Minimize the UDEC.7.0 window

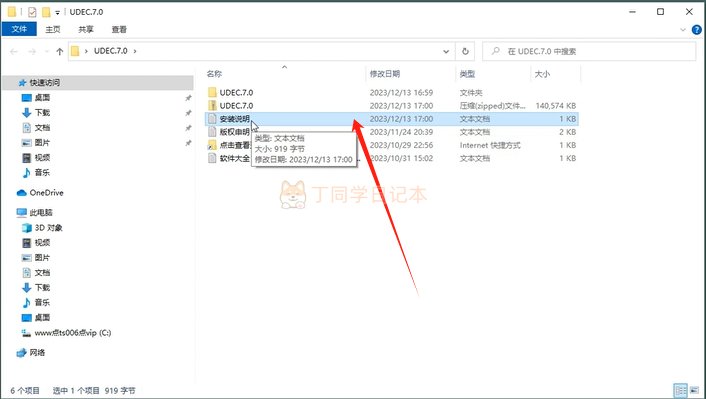coord(632,12)
